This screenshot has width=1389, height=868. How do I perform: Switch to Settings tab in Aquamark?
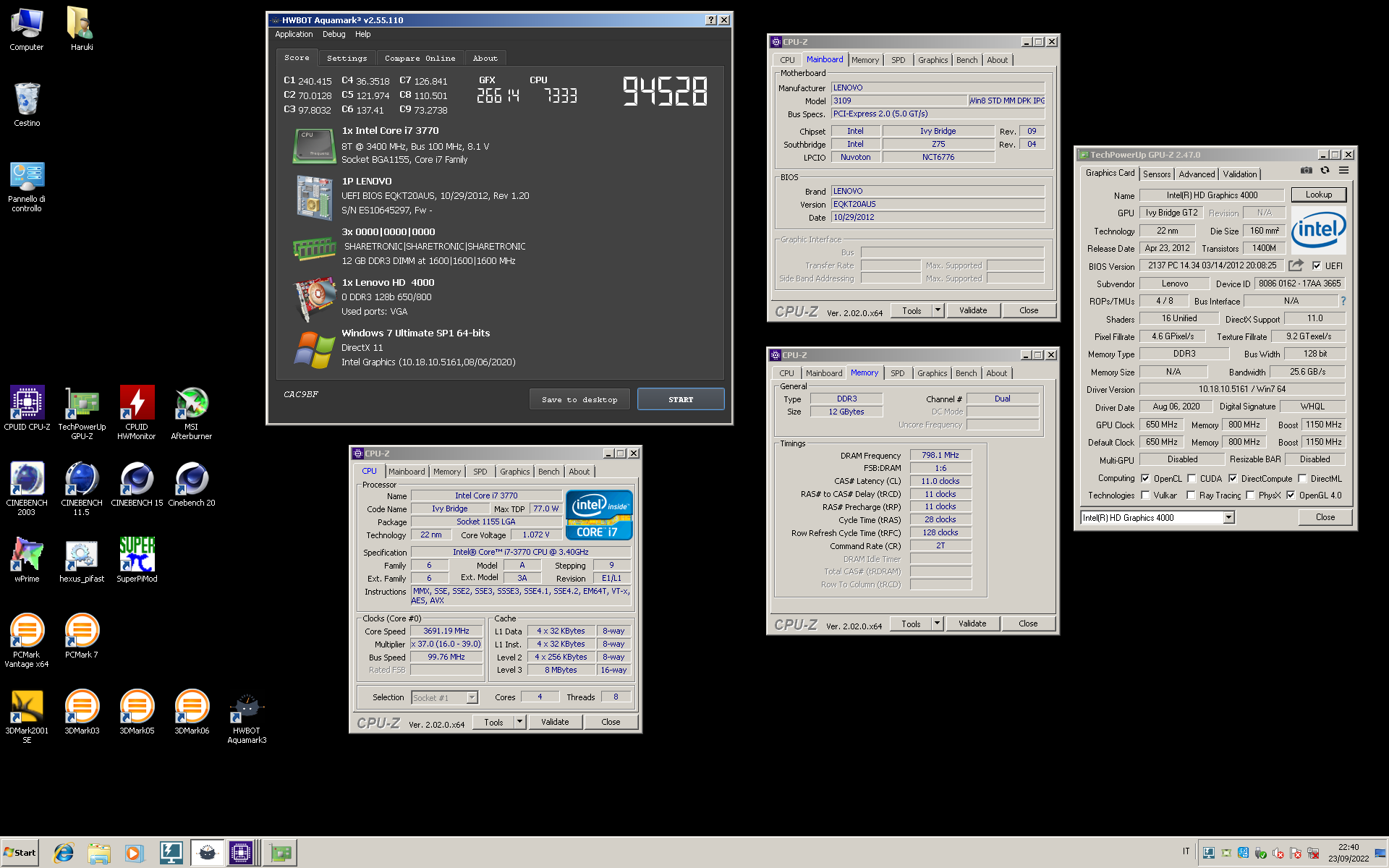coord(347,58)
